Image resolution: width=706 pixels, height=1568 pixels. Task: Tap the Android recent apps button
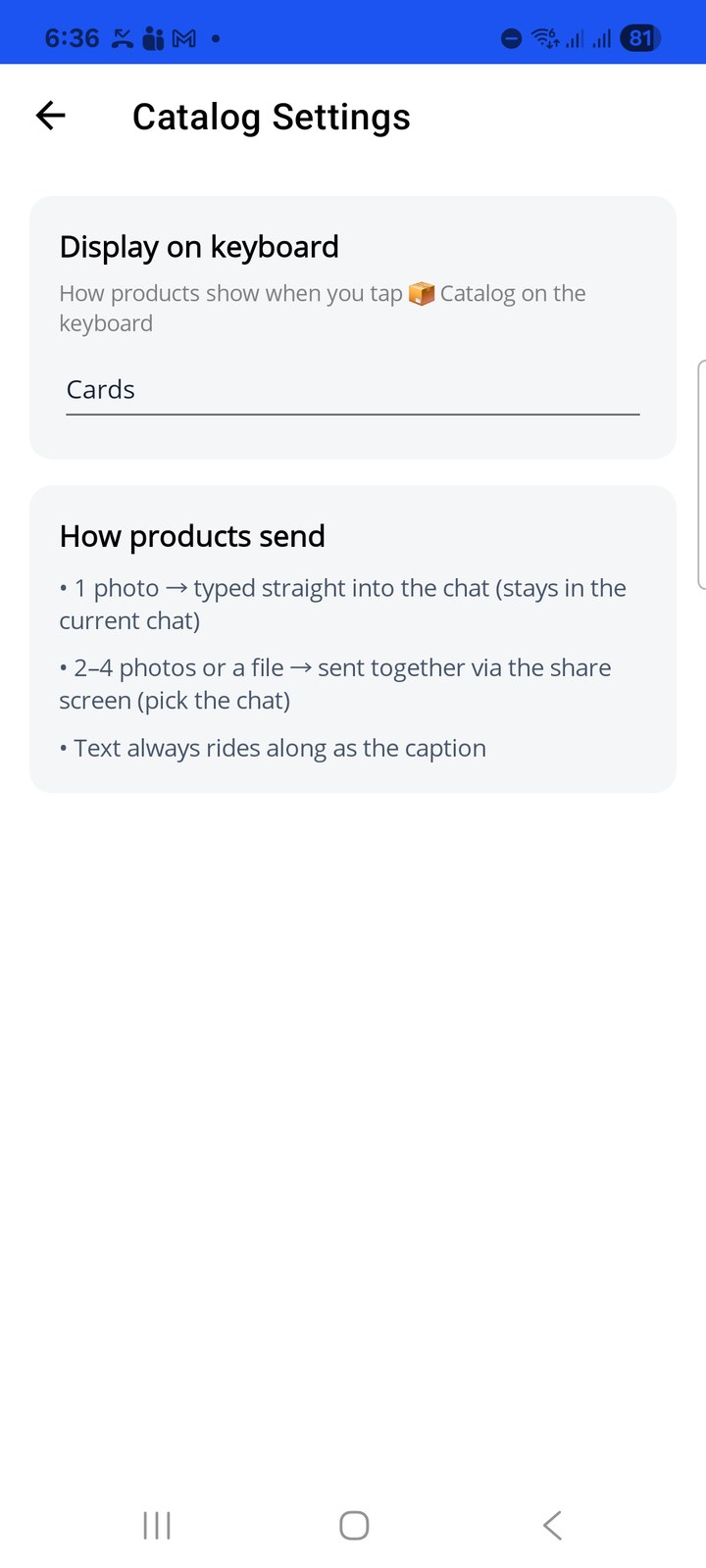[x=157, y=1525]
